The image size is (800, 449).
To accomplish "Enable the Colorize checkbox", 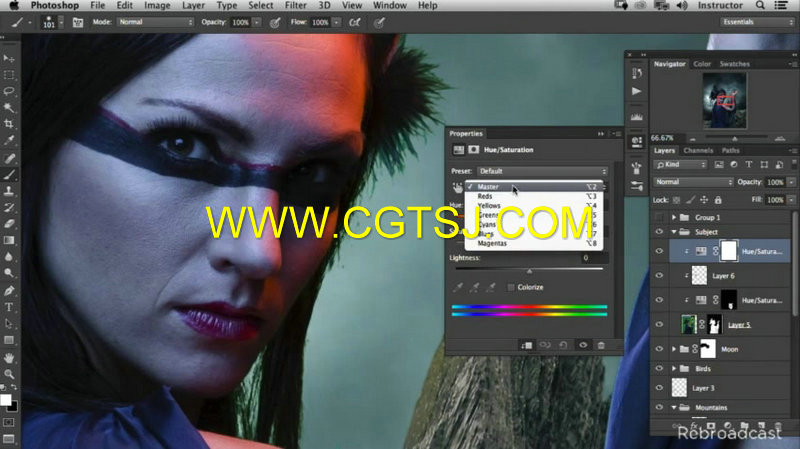I will tap(511, 287).
